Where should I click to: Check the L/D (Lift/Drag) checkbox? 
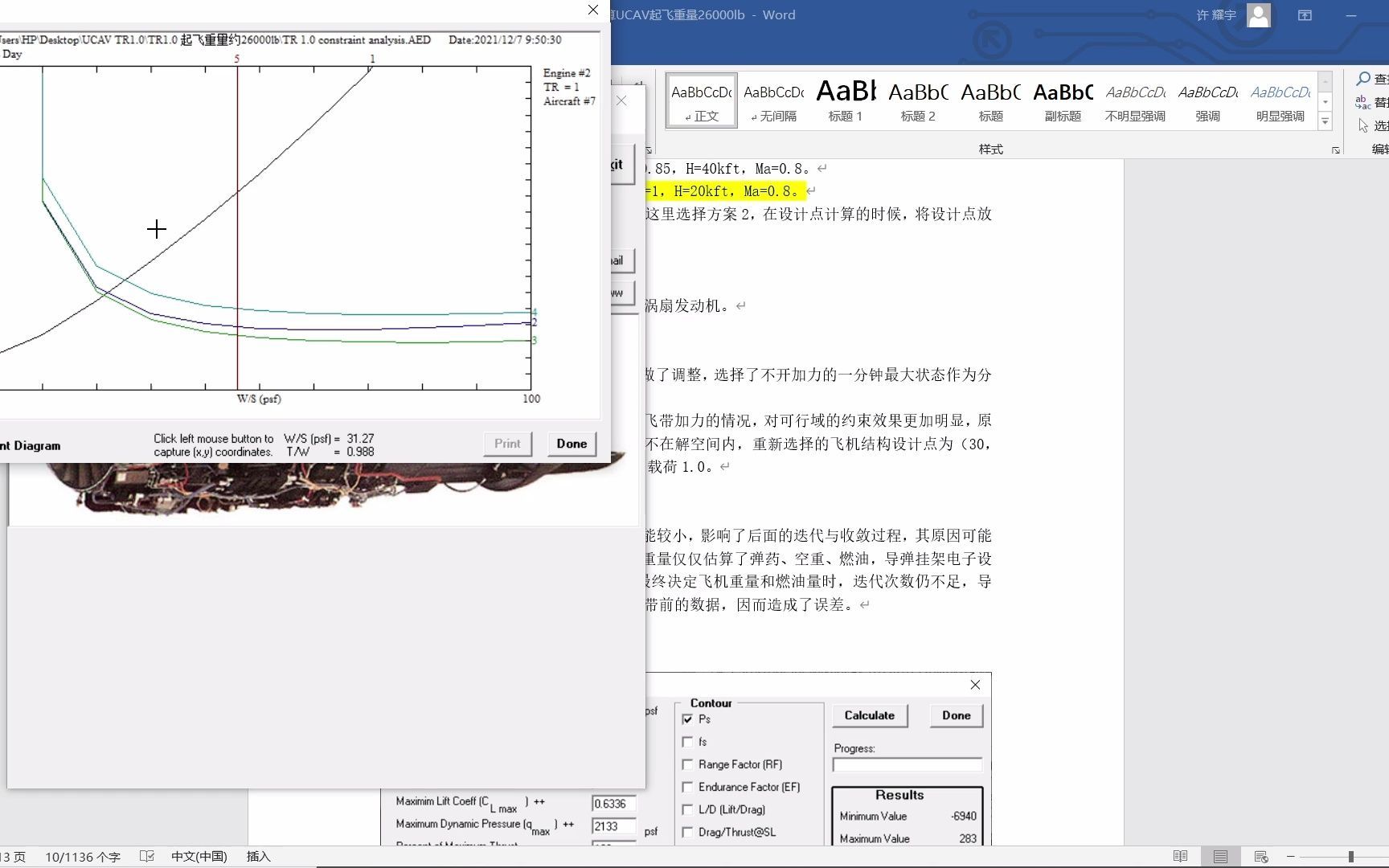[x=687, y=809]
